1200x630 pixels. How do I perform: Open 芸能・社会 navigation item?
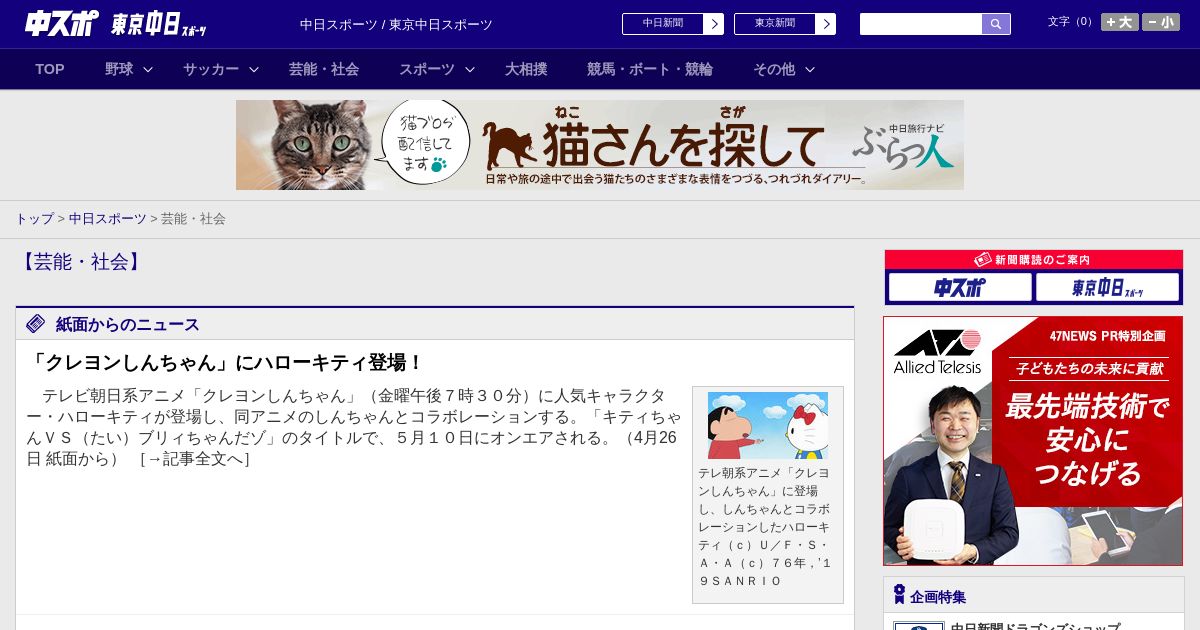tap(324, 69)
